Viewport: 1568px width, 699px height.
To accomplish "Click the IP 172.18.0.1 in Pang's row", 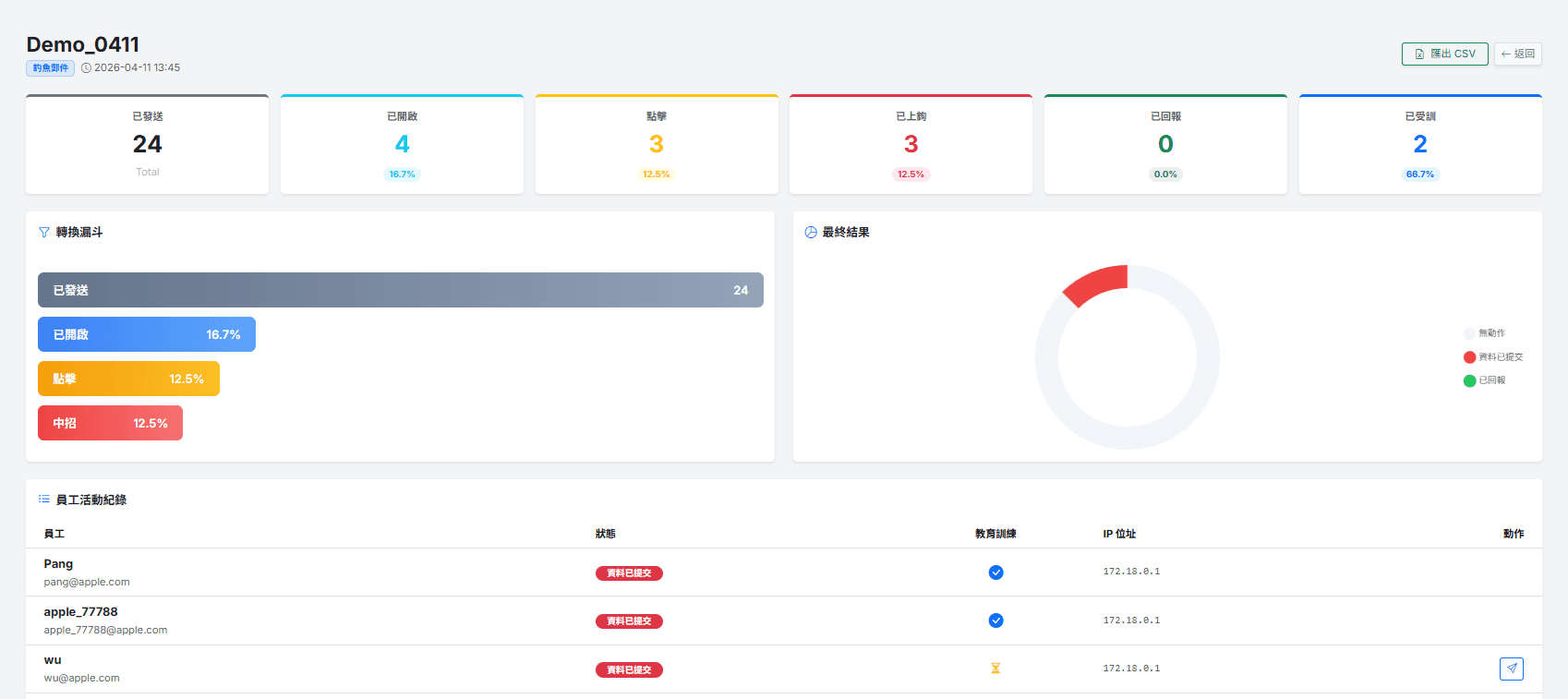I will 1131,572.
